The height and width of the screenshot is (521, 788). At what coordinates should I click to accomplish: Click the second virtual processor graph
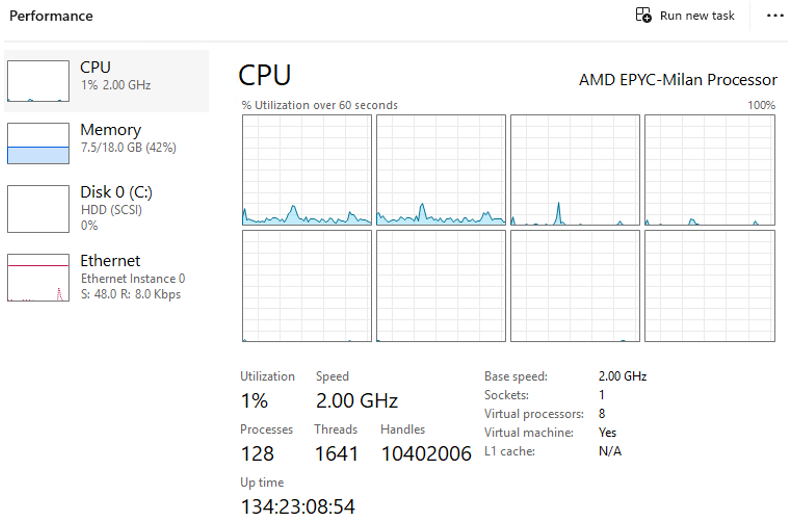coord(440,170)
